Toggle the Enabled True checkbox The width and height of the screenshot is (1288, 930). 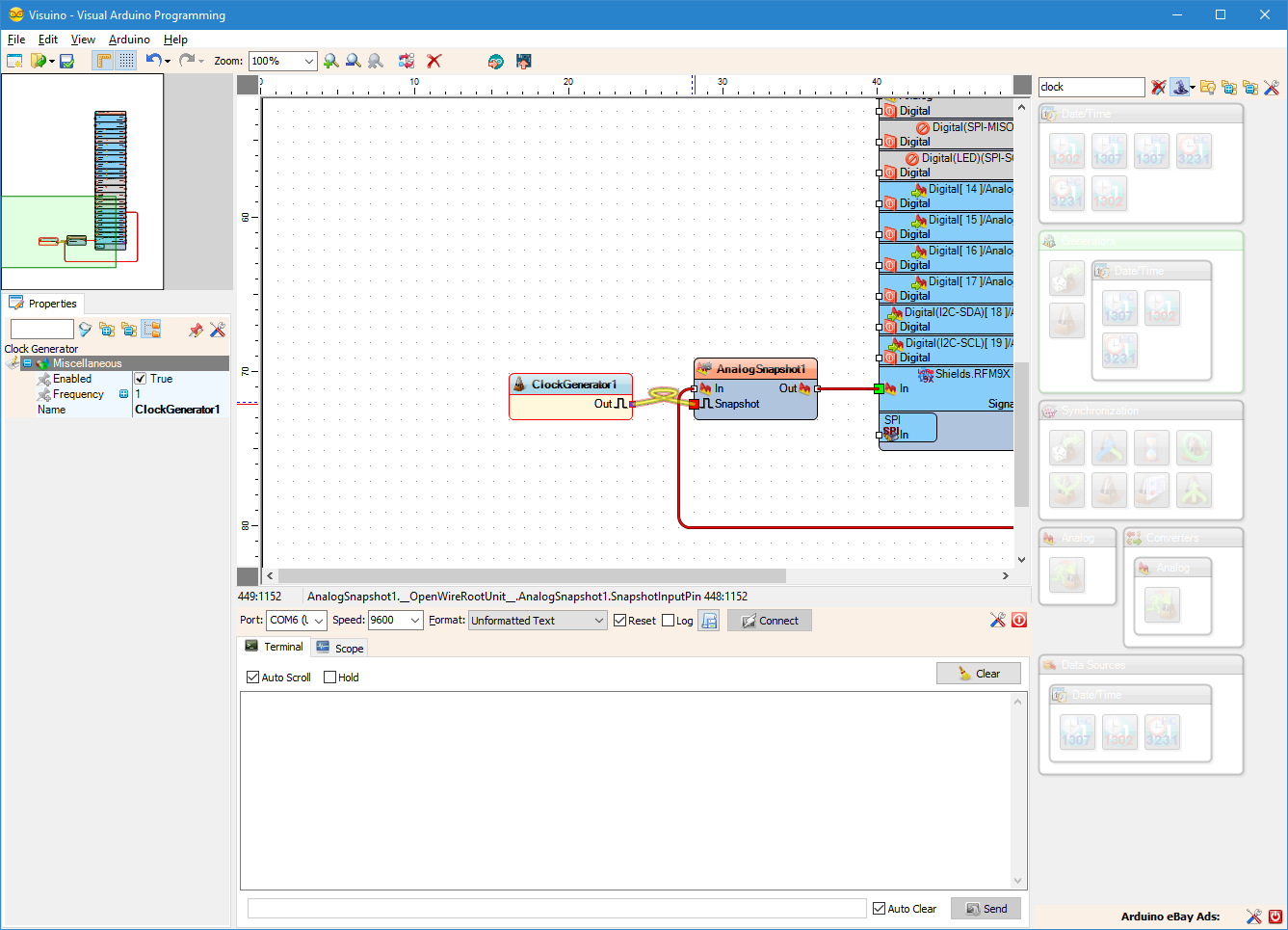click(141, 379)
